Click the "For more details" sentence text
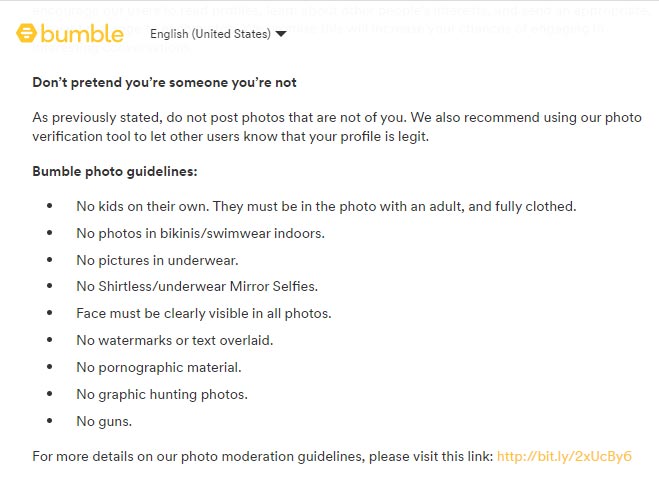The image size is (659, 477). 263,456
